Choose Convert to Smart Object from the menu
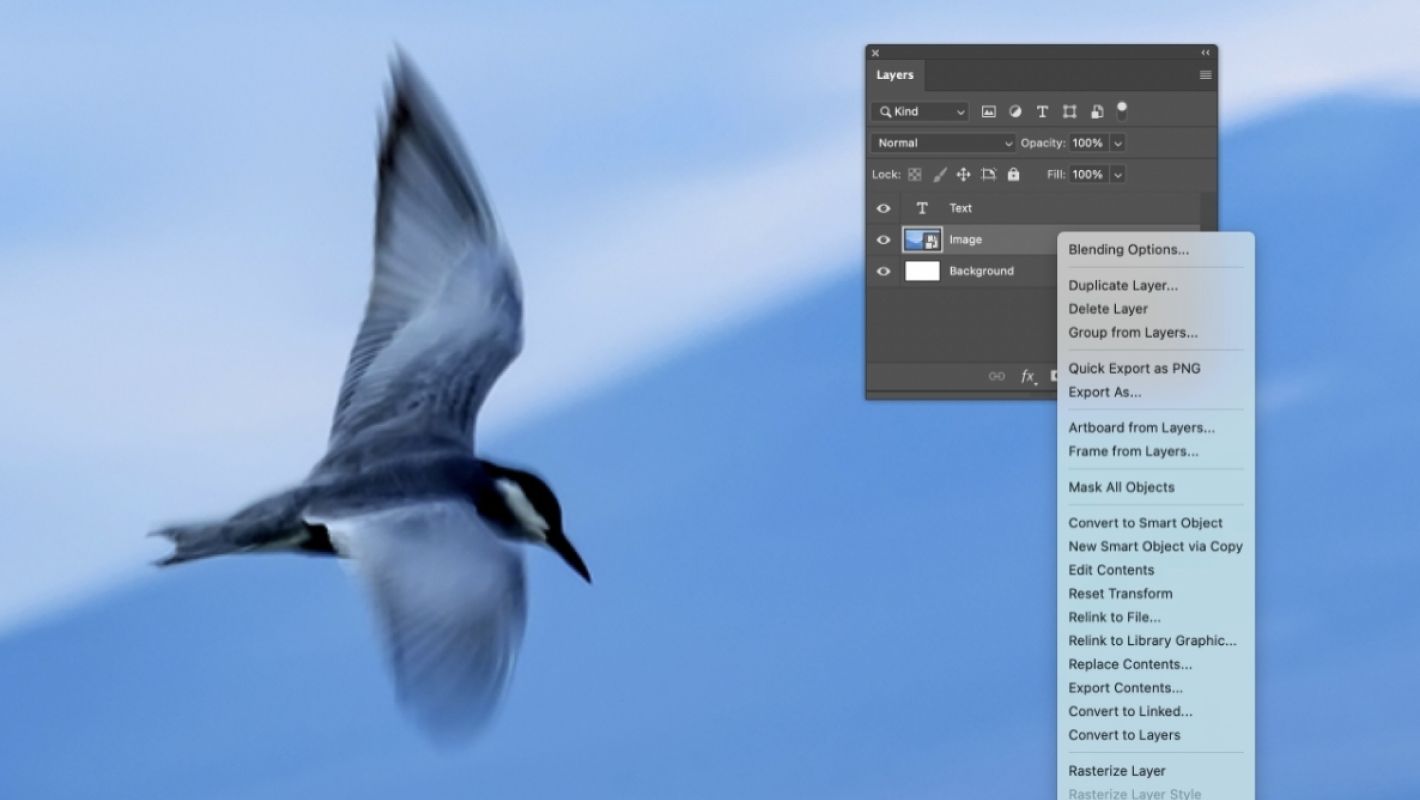Screen dimensions: 1420x800 1145,522
